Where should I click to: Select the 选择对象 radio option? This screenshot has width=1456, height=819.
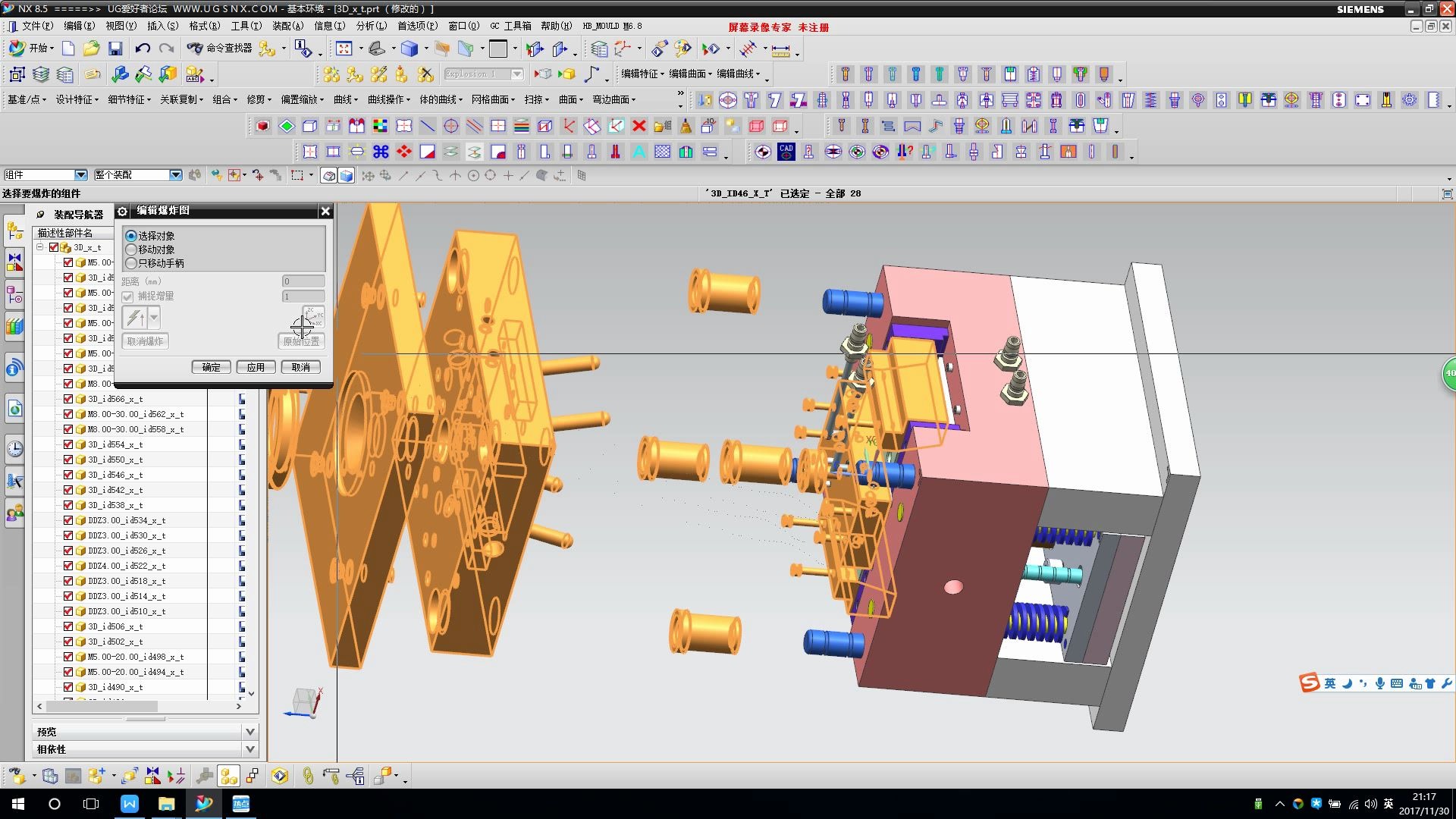coord(132,236)
